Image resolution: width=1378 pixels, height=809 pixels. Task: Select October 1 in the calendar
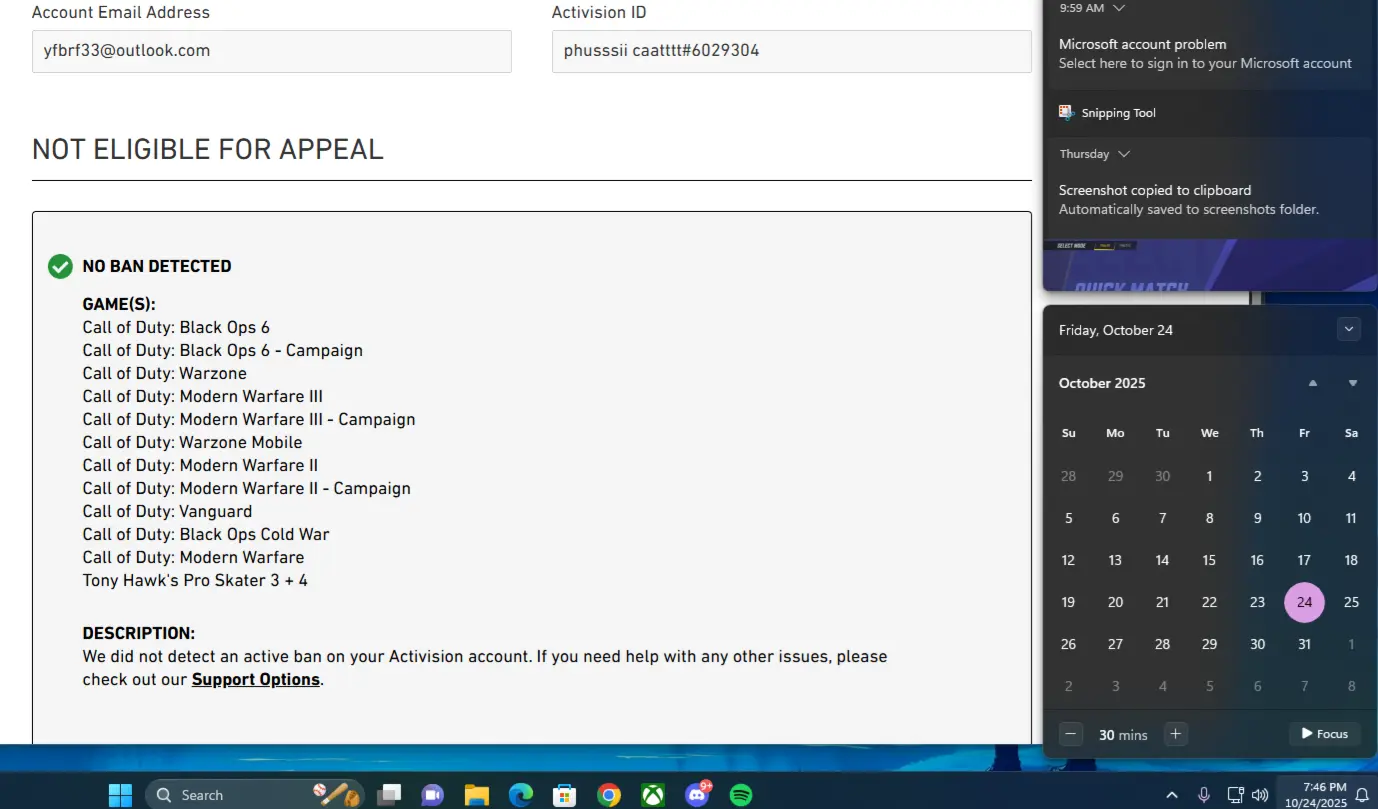[x=1209, y=476]
